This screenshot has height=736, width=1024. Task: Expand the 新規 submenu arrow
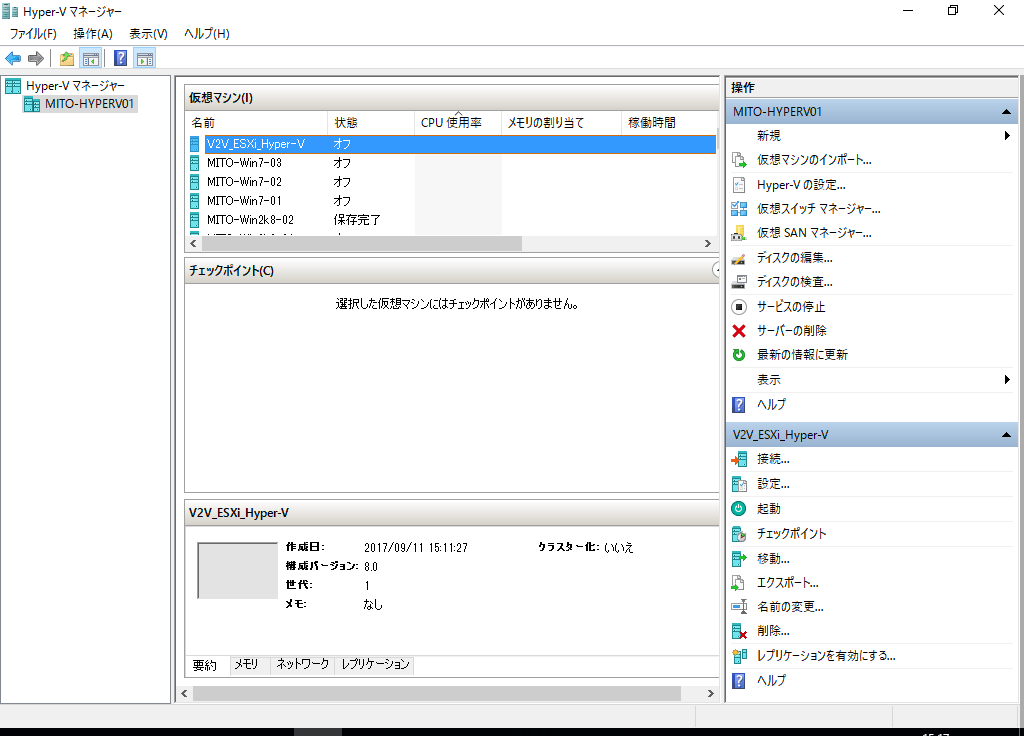pyautogui.click(x=1007, y=136)
